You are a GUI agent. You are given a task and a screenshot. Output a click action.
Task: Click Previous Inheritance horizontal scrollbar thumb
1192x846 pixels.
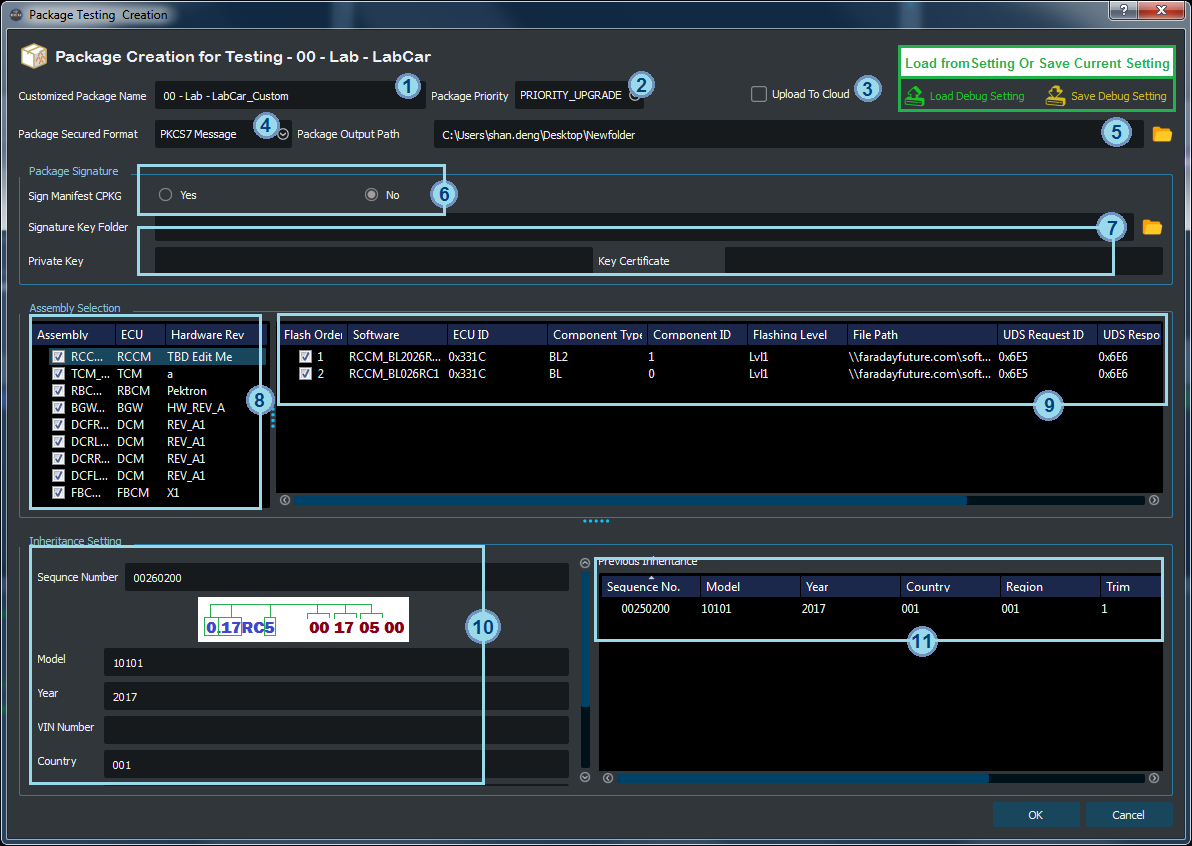[802, 778]
